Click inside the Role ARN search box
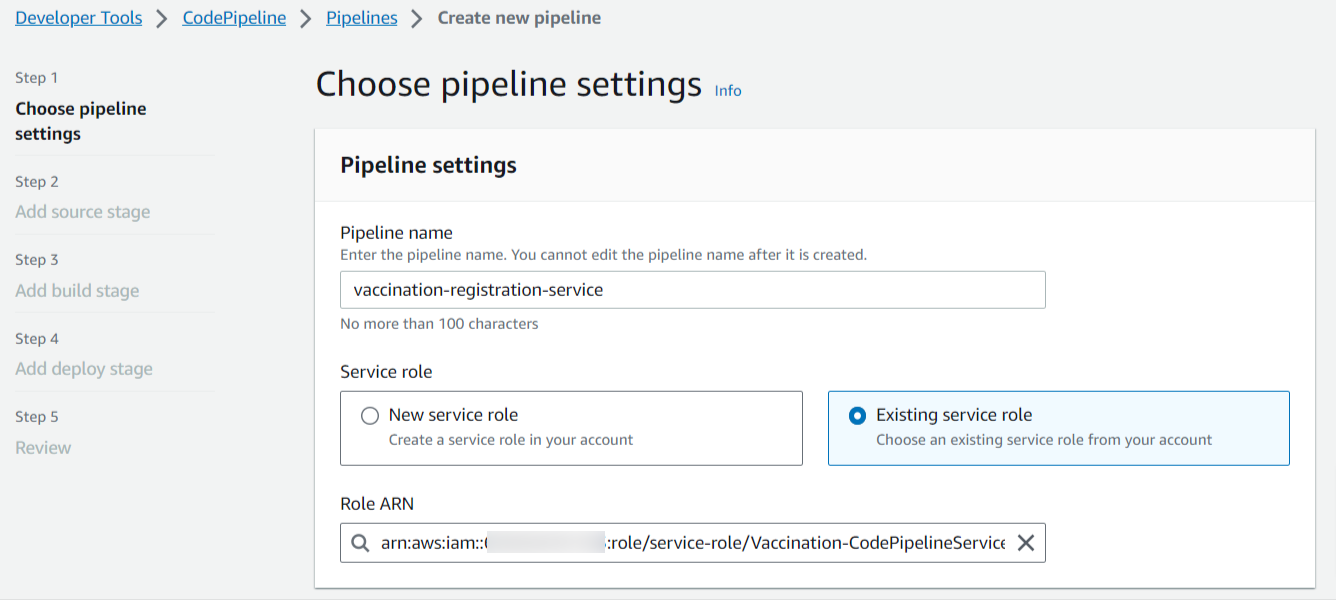This screenshot has width=1336, height=600. (692, 543)
